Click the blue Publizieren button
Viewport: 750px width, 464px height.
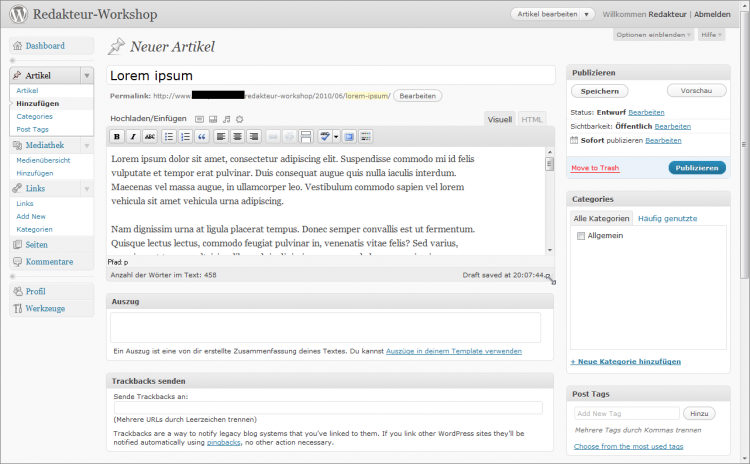click(x=697, y=168)
